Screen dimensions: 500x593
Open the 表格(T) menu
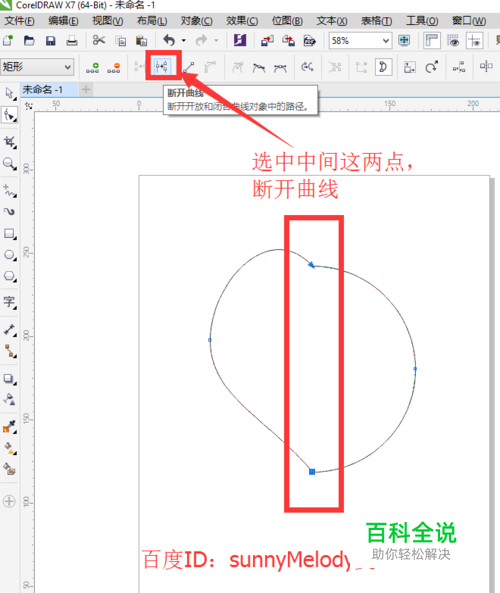pos(377,21)
